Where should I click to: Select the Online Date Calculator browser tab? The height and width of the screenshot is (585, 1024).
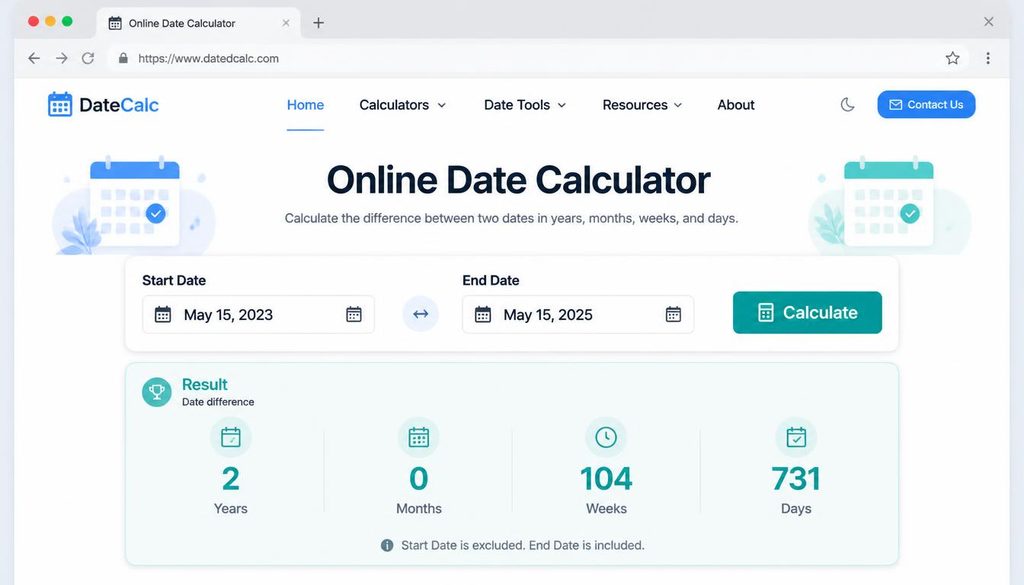(x=199, y=23)
